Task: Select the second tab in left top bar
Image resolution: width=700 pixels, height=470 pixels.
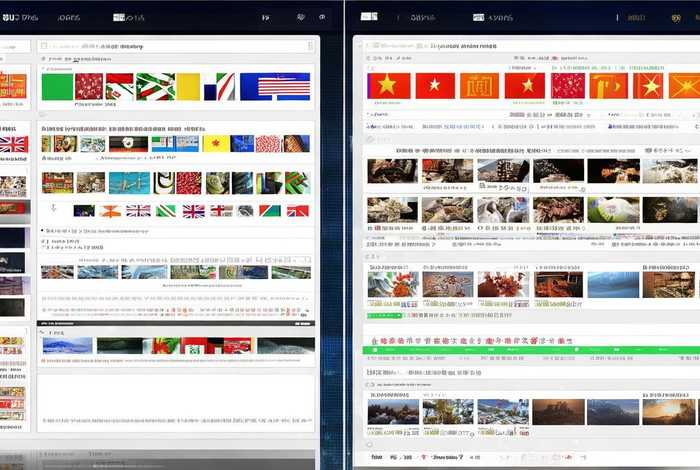Action: (x=68, y=17)
